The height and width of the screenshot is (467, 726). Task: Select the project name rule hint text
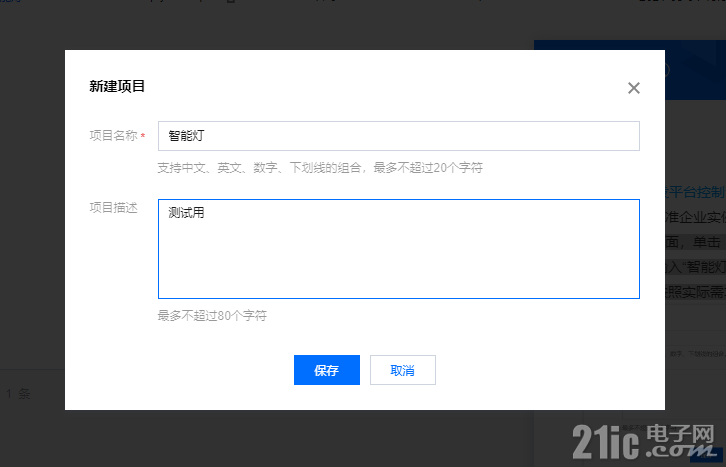320,168
